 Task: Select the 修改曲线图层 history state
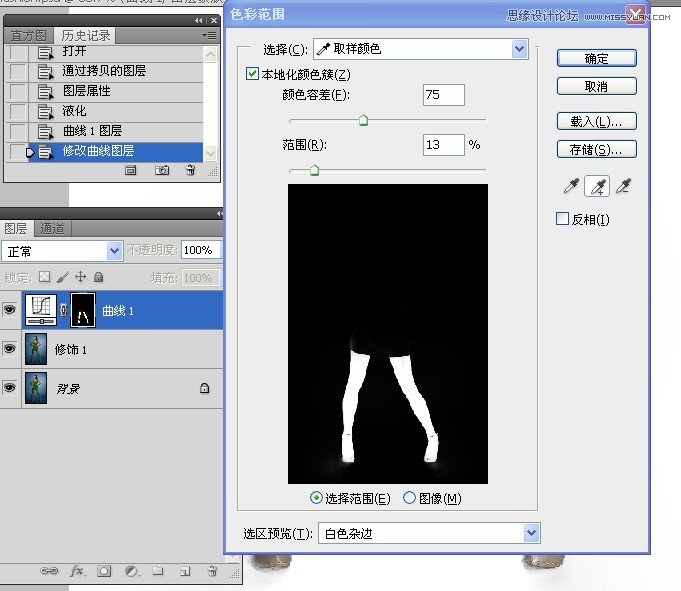click(116, 152)
